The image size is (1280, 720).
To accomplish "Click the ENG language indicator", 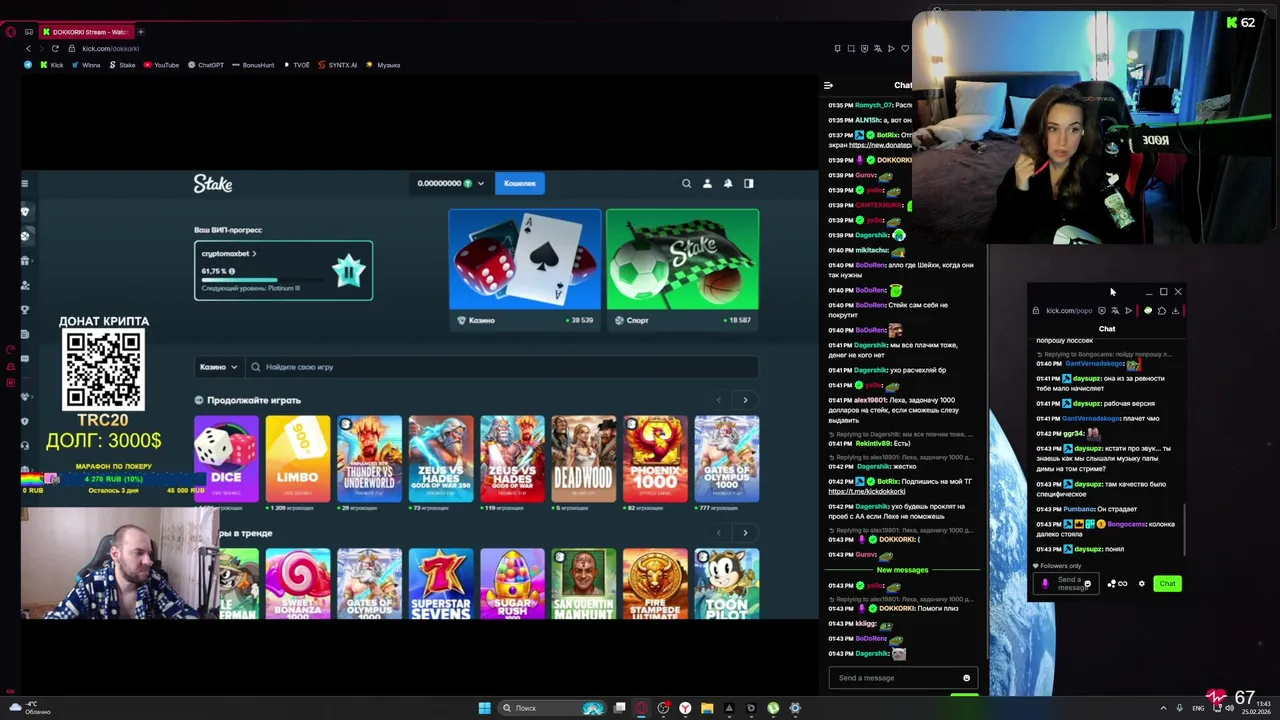I will tap(1198, 708).
